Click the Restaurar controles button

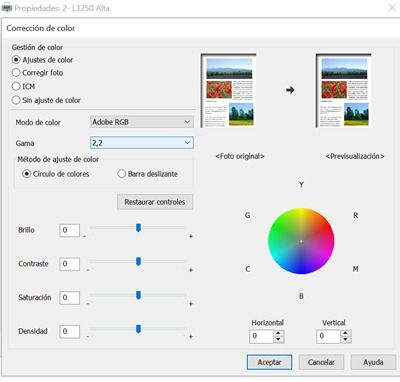[155, 202]
